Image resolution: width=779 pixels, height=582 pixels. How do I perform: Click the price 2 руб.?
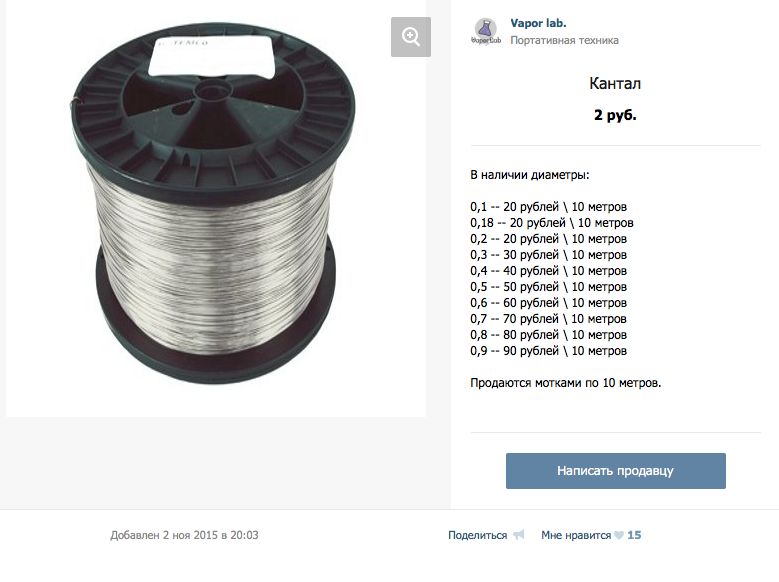click(615, 115)
